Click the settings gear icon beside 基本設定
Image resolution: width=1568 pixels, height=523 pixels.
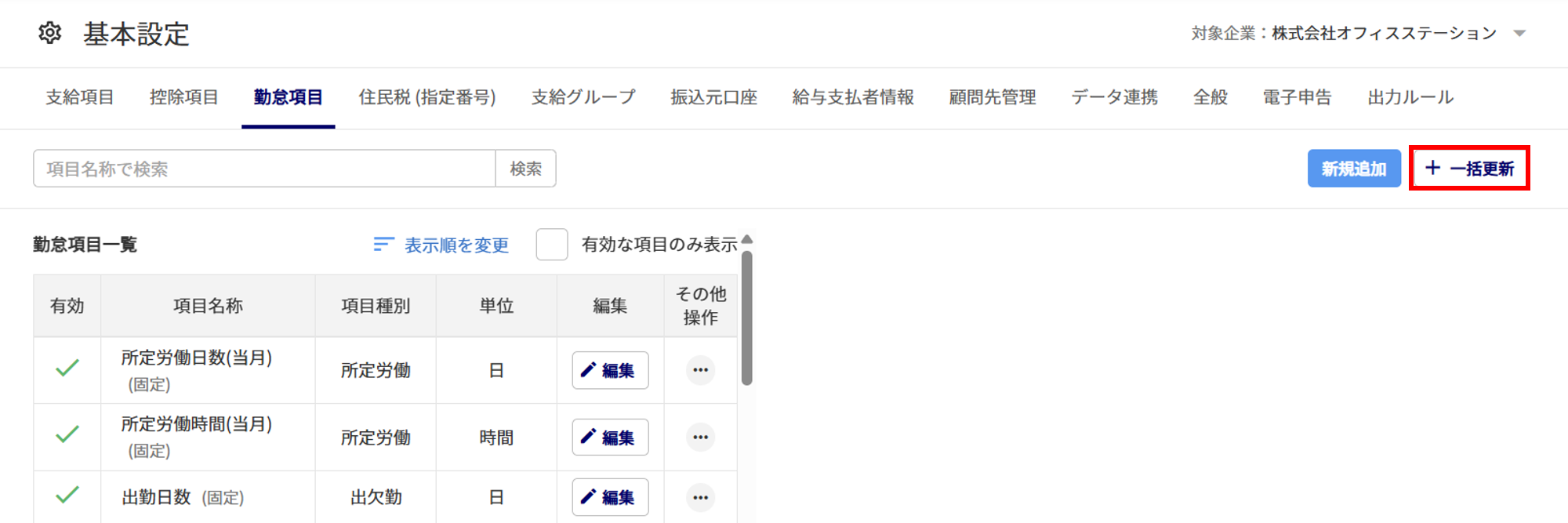click(x=50, y=33)
